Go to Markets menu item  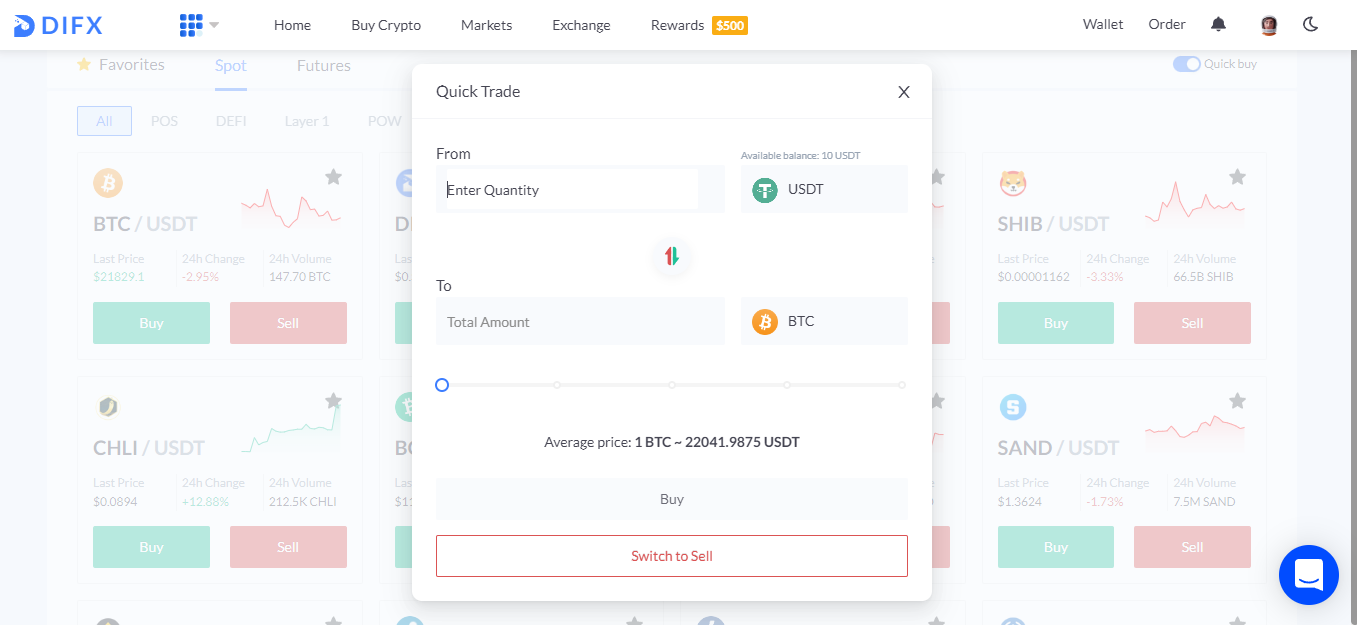coord(486,25)
